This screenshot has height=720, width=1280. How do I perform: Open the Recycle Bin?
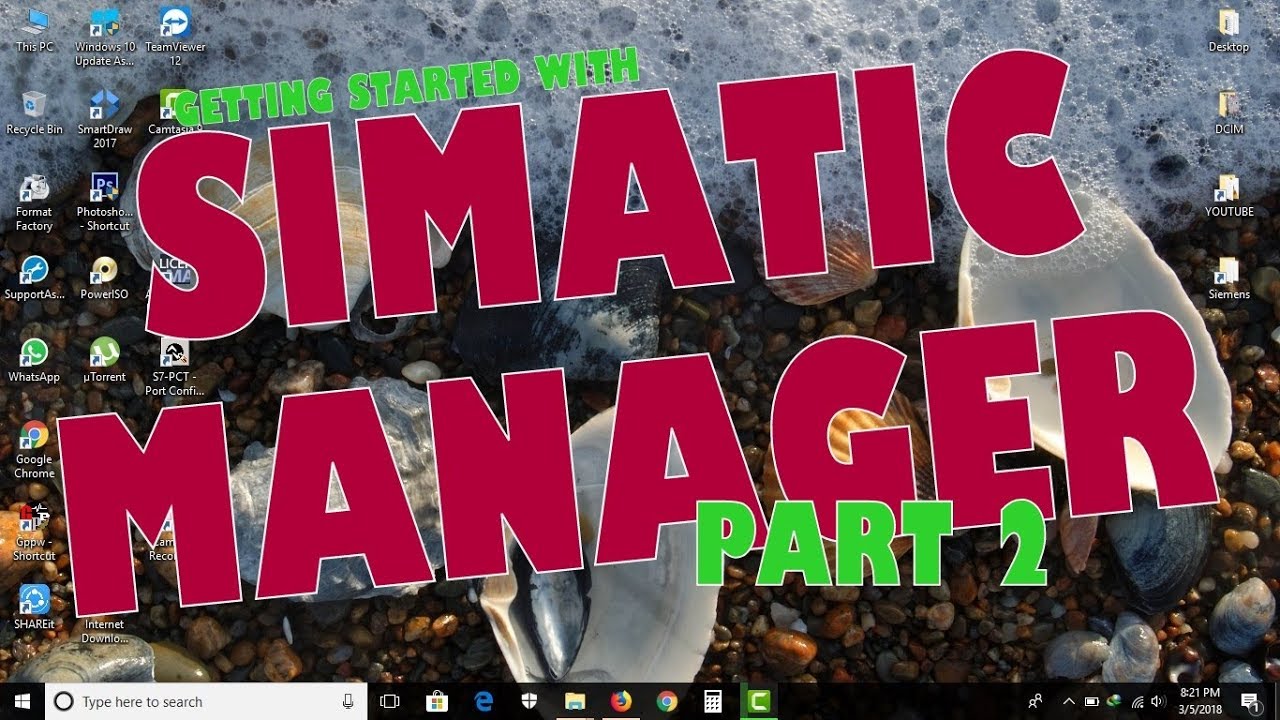coord(35,112)
